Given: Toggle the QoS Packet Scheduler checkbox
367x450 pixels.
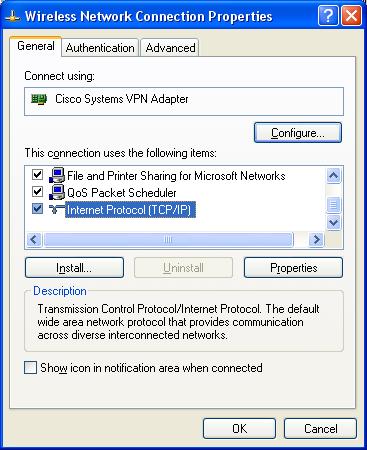Looking at the screenshot, I should [37, 192].
